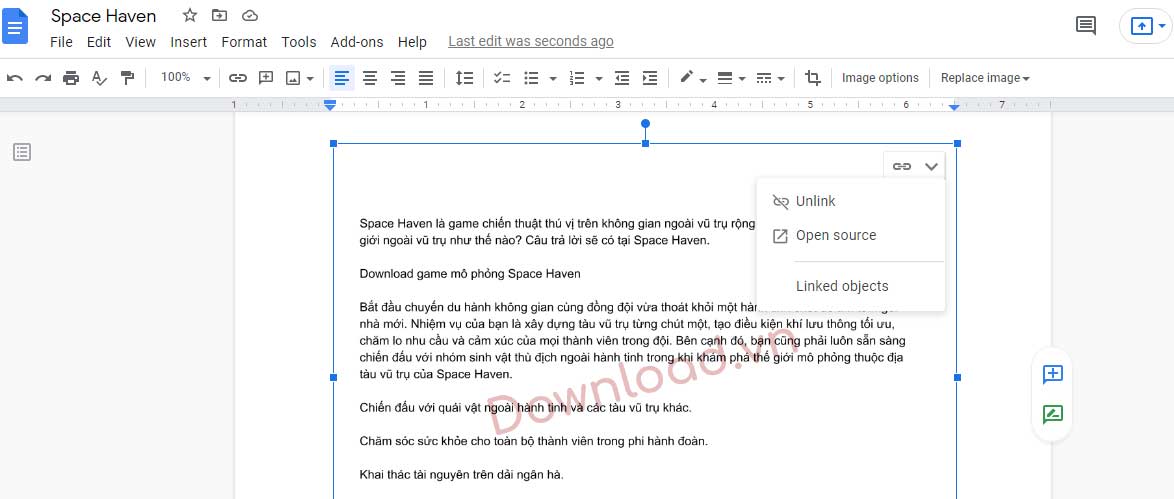Apply a numbered list

pos(577,78)
